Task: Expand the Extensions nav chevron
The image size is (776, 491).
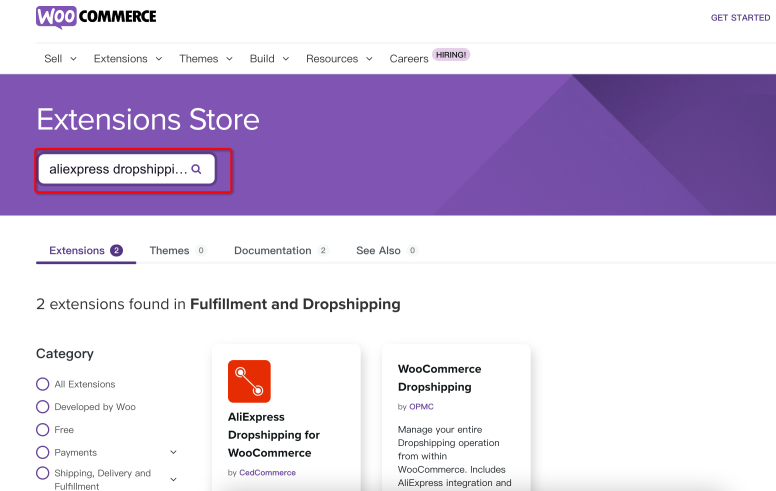Action: pos(159,59)
